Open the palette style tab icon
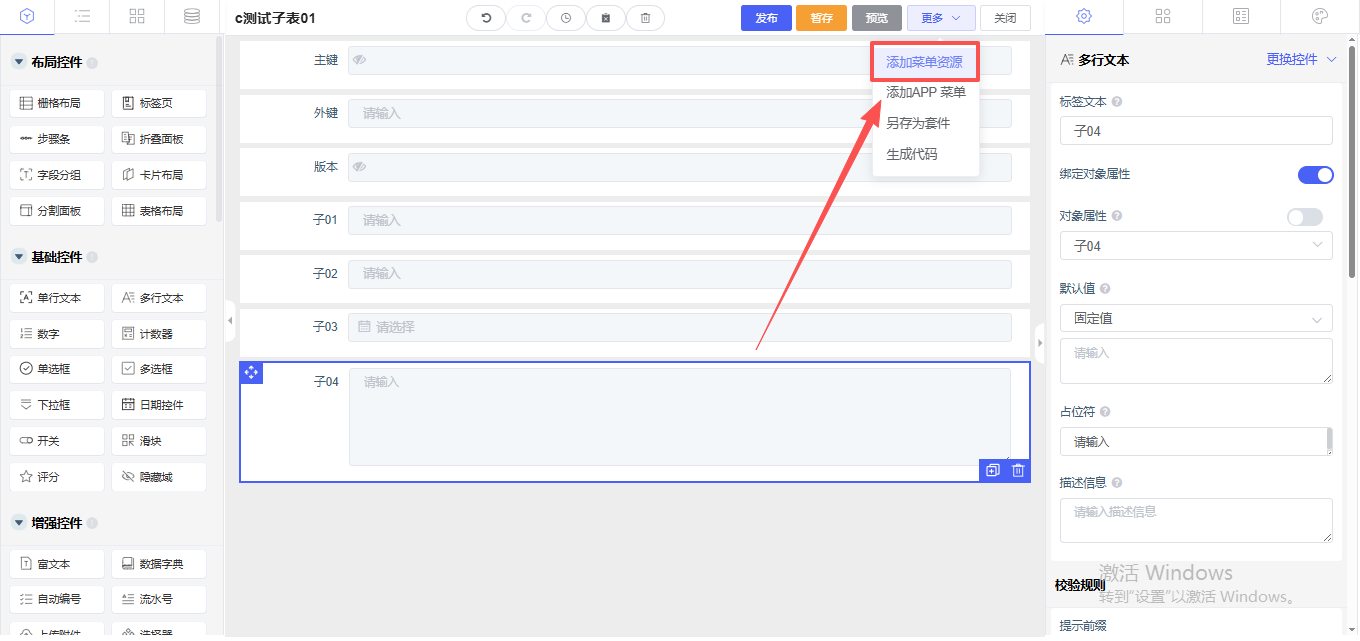This screenshot has height=641, width=1360. coord(1318,16)
